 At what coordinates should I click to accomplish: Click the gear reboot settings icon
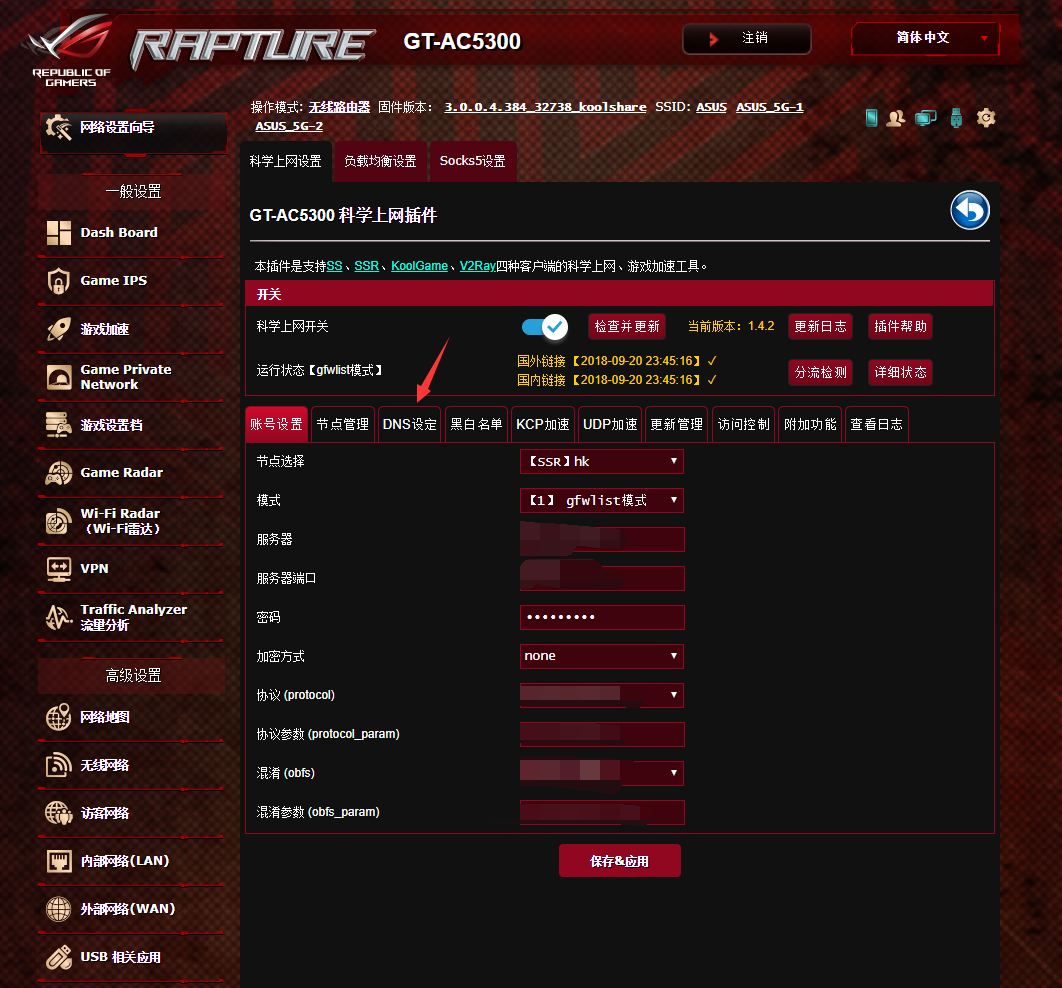pyautogui.click(x=985, y=118)
